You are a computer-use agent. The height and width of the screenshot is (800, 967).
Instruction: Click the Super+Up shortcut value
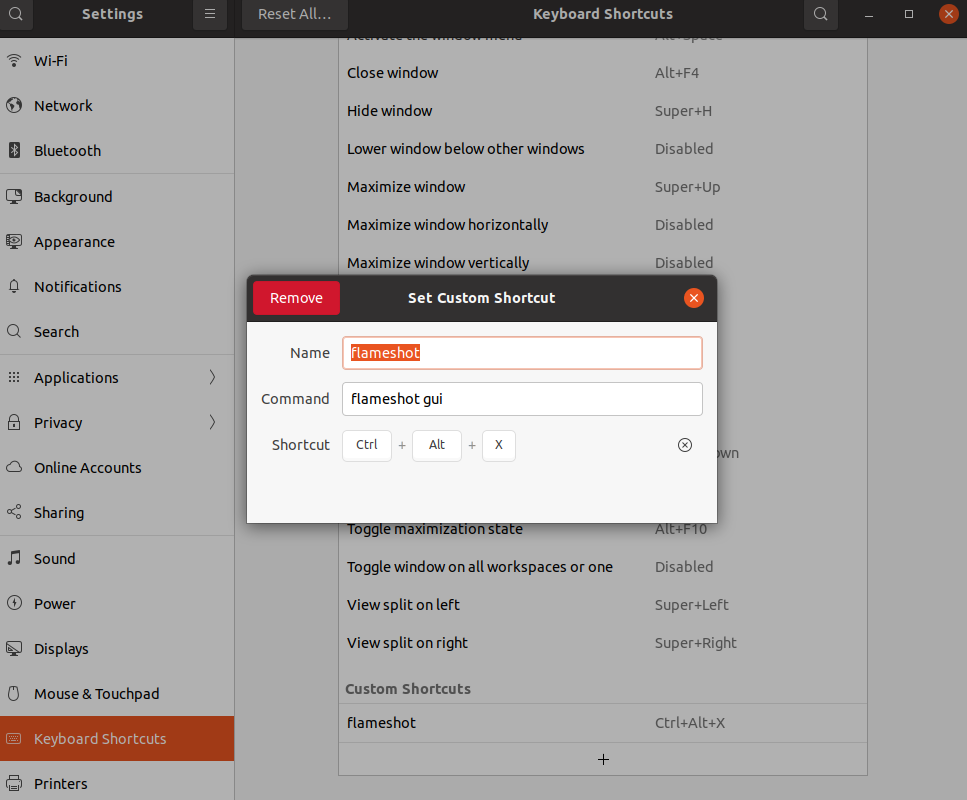[688, 187]
